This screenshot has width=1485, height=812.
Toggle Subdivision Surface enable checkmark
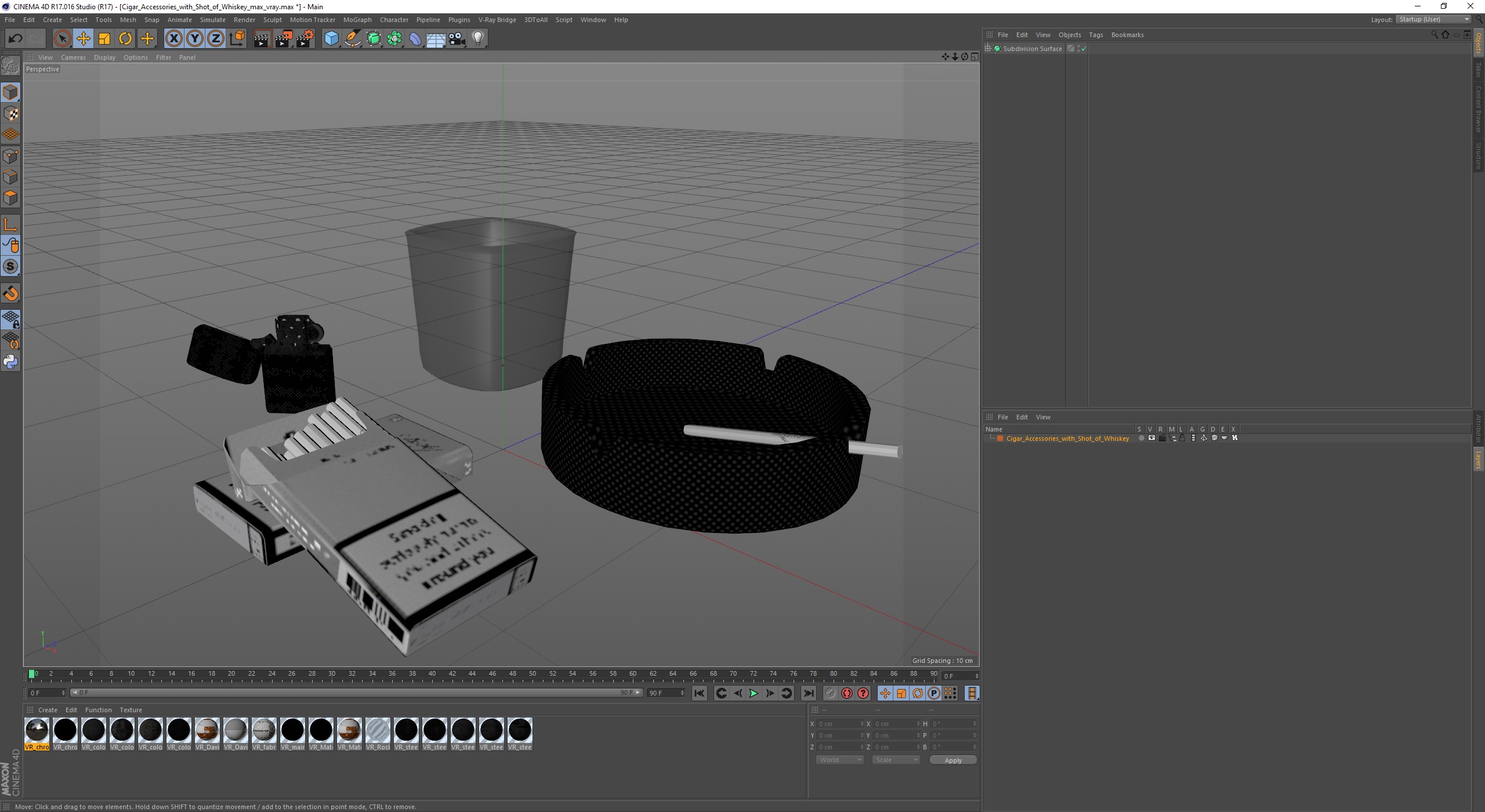tap(1084, 49)
